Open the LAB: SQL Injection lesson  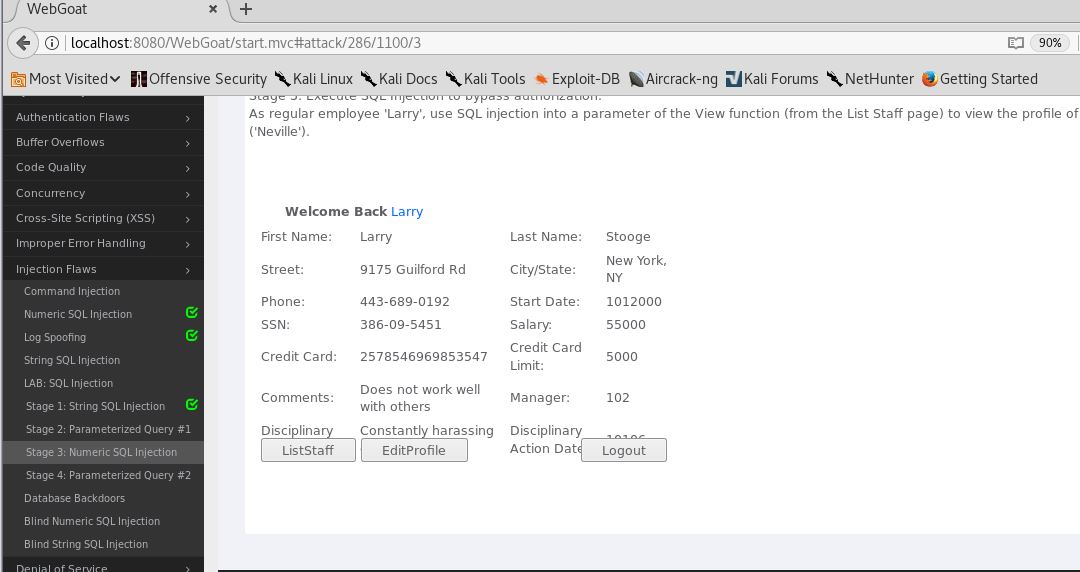68,383
